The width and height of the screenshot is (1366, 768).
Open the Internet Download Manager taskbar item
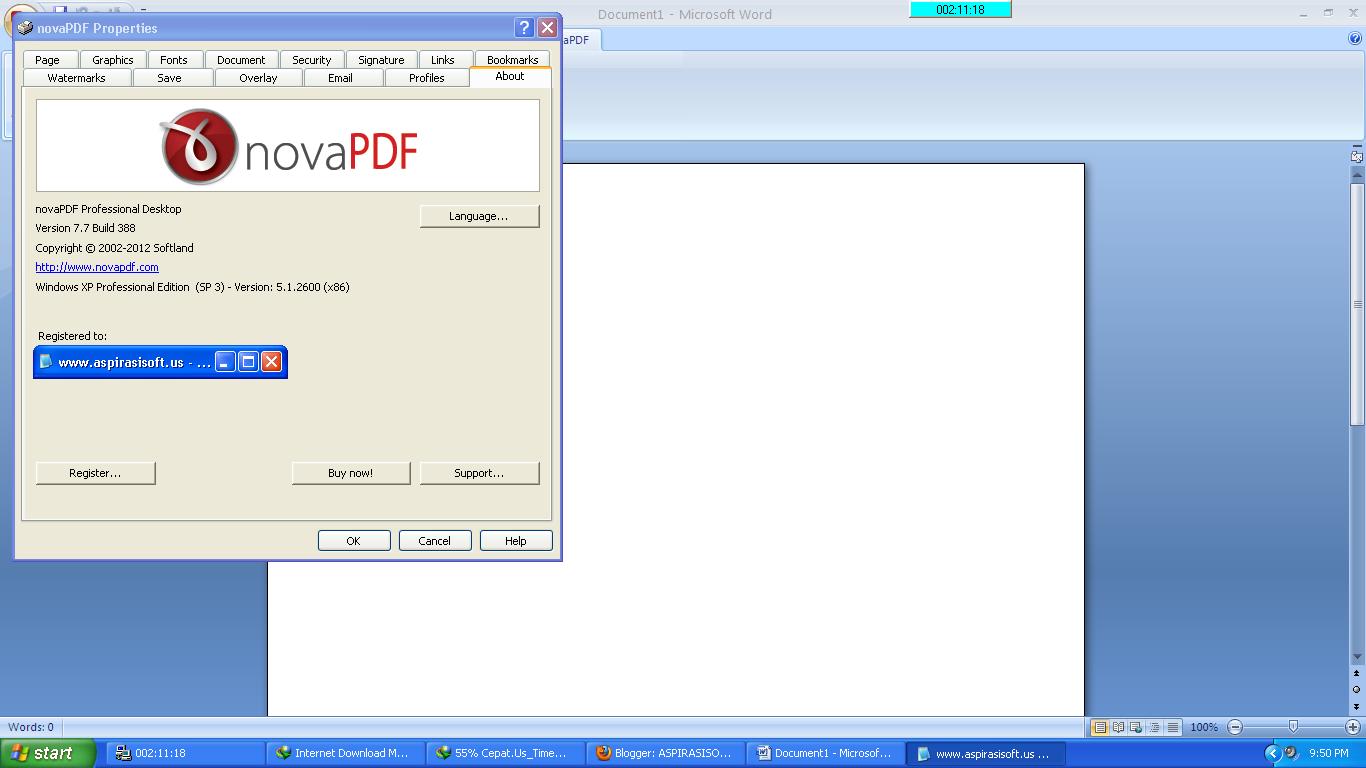coord(344,753)
